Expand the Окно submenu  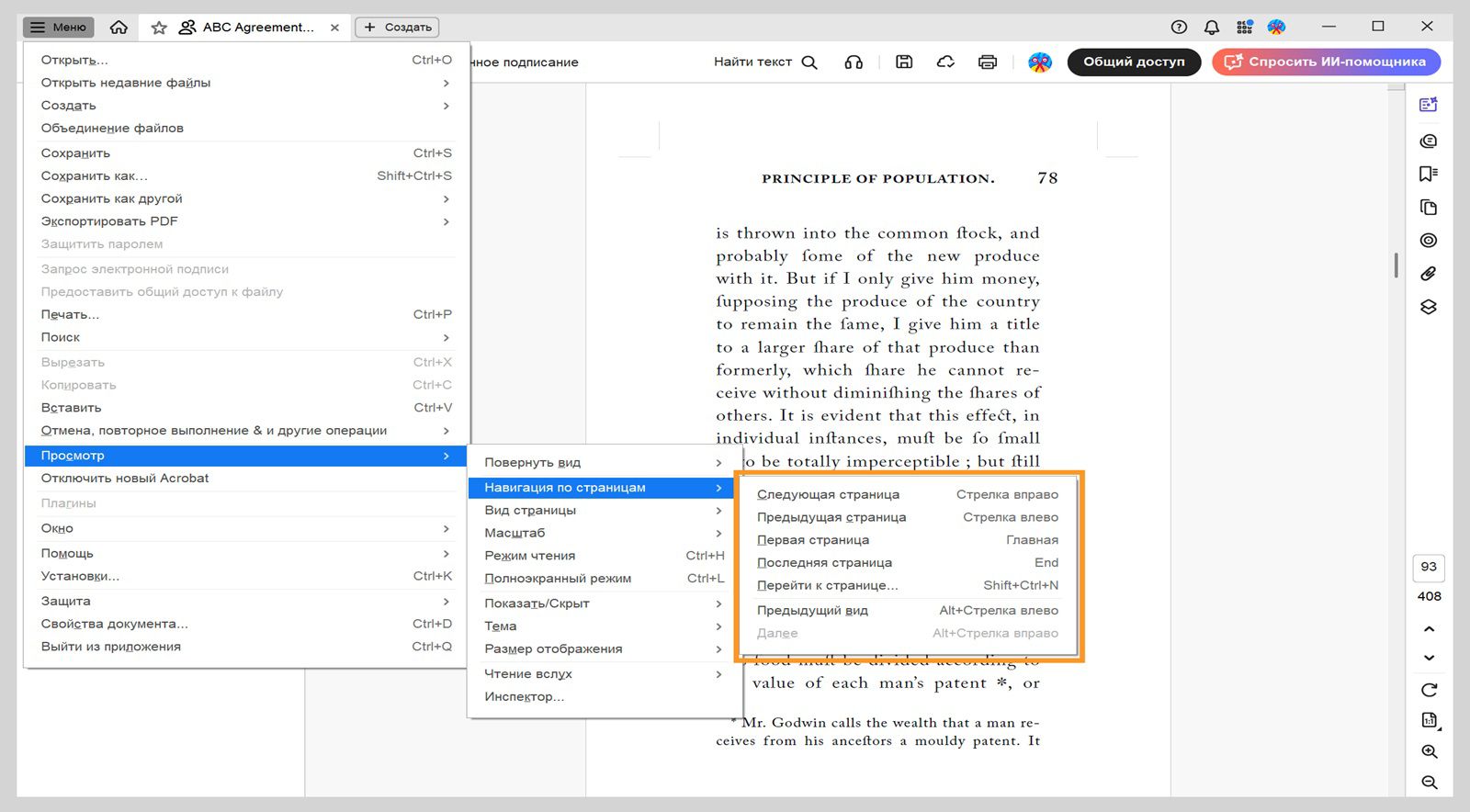pos(246,528)
